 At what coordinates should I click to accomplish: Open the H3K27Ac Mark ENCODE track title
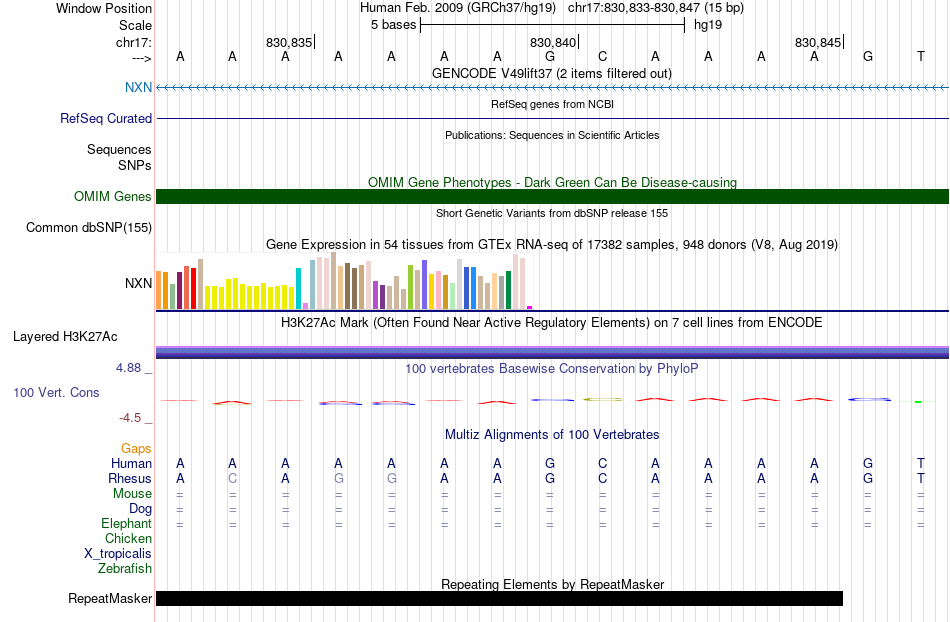551,322
